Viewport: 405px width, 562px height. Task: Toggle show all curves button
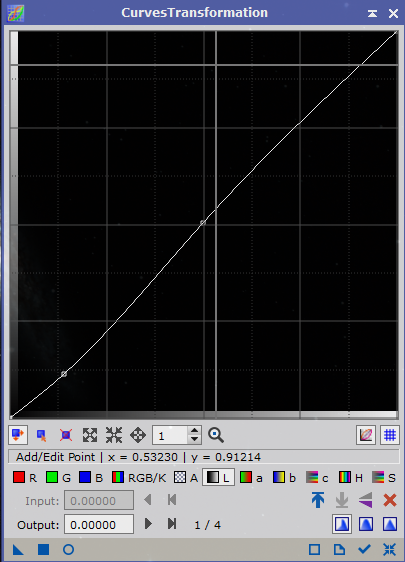(x=366, y=435)
